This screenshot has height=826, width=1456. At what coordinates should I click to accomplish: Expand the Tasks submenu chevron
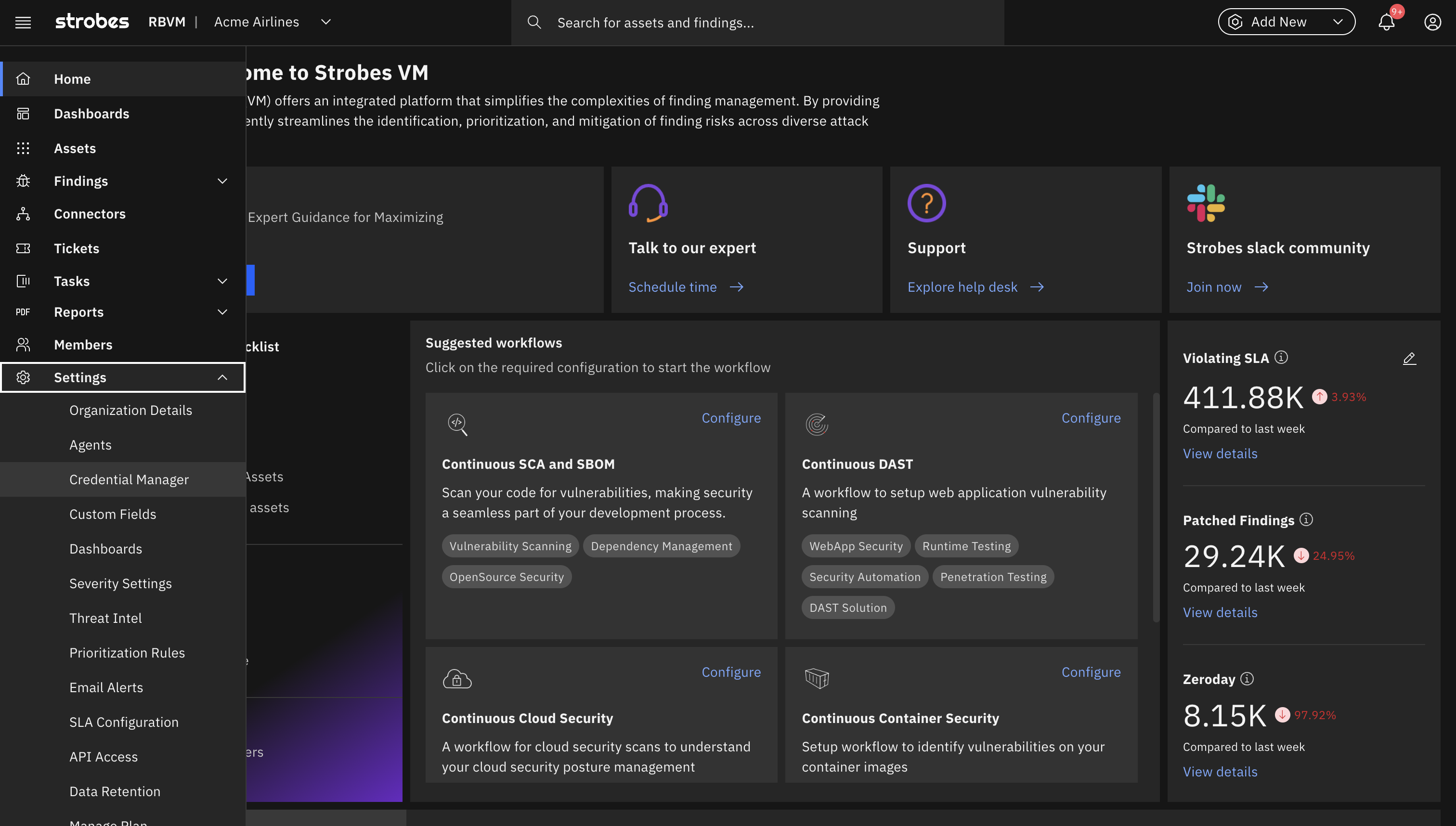pyautogui.click(x=222, y=281)
